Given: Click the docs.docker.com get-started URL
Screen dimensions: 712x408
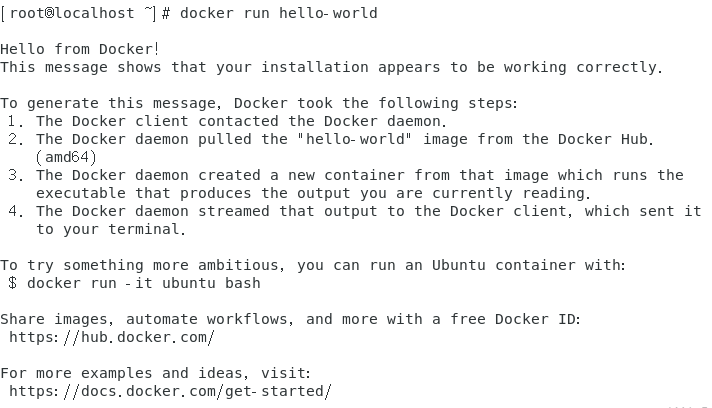Looking at the screenshot, I should [x=170, y=391].
